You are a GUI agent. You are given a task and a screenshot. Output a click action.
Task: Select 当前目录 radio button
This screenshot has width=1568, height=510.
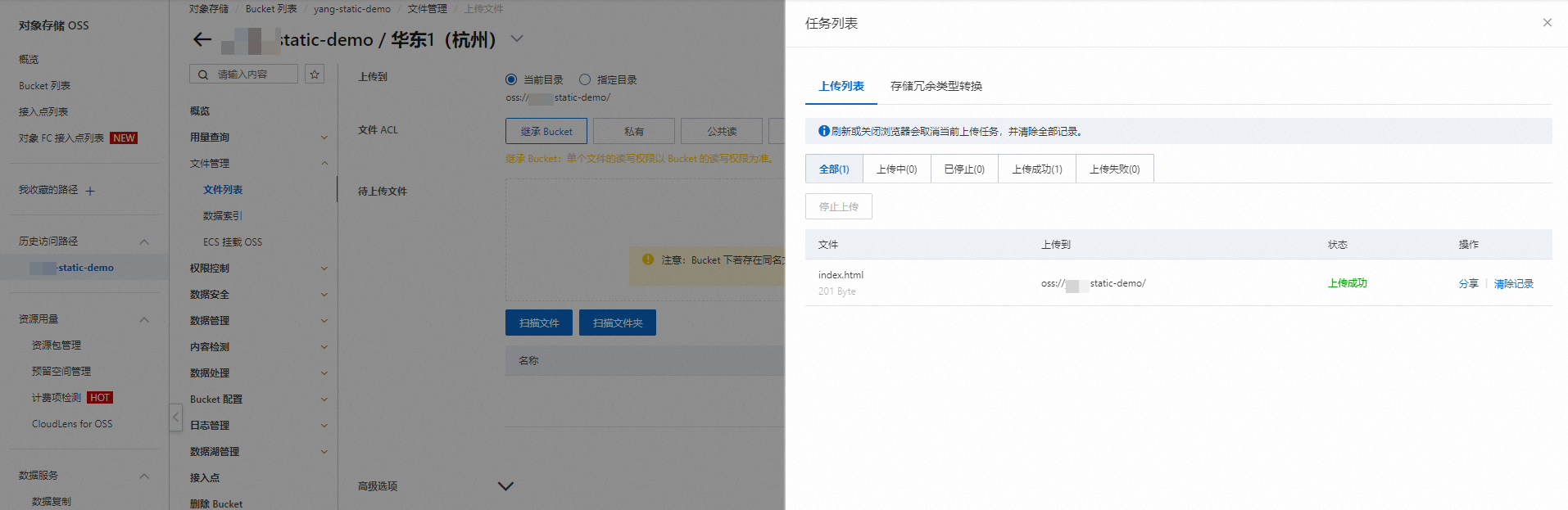(511, 79)
